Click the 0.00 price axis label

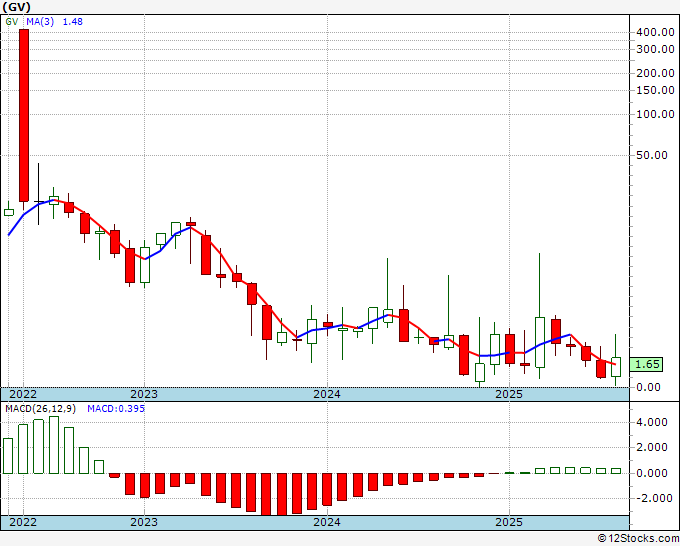(648, 387)
